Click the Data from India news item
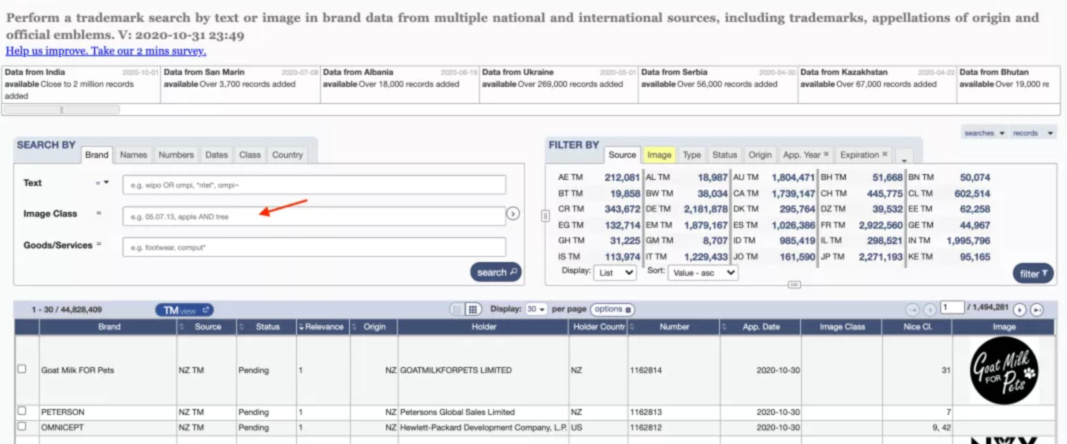Viewport: 1067px width, 444px height. [x=82, y=84]
